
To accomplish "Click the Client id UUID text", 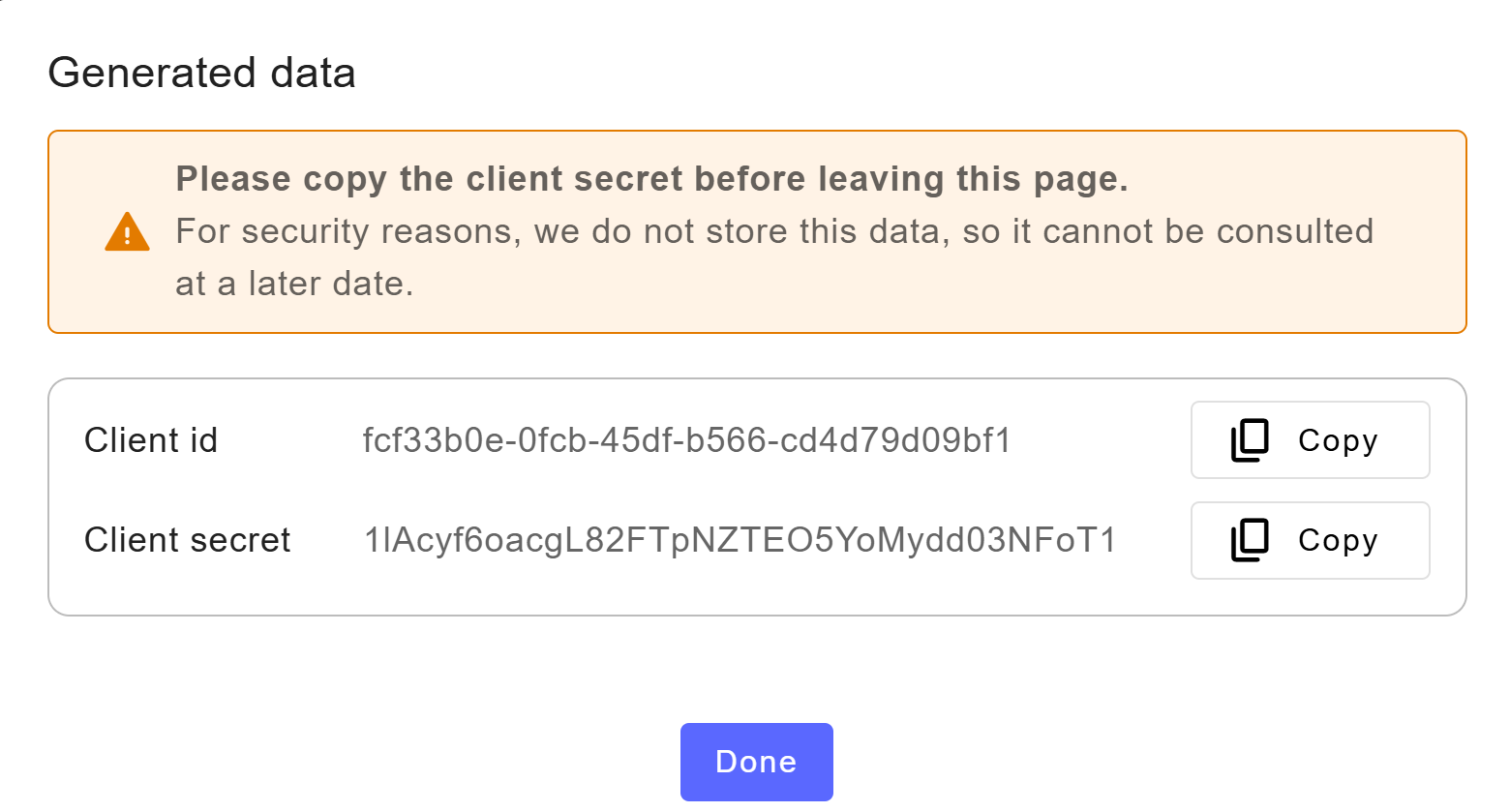I will (x=686, y=440).
